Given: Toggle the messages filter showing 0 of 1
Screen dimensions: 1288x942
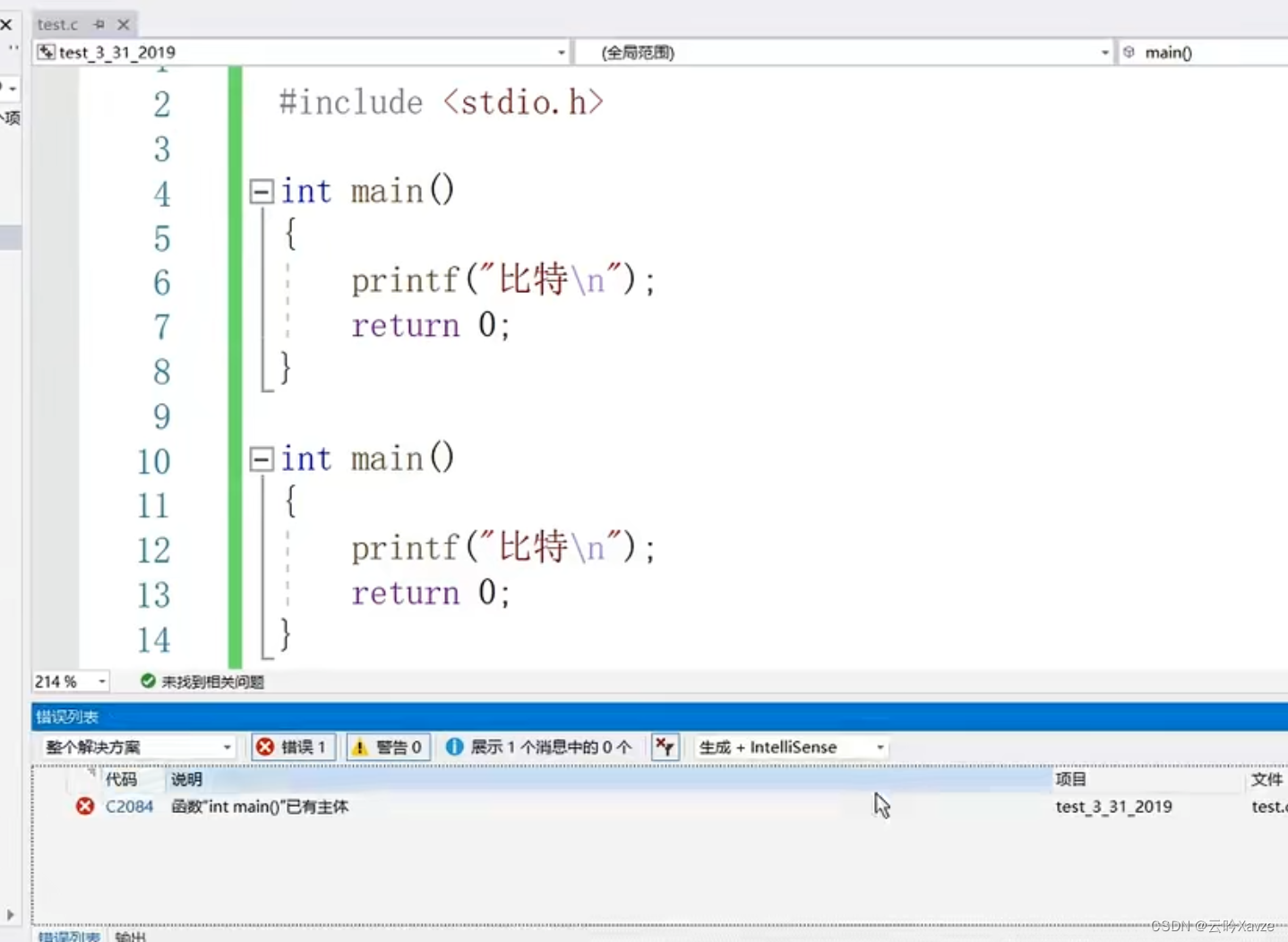Looking at the screenshot, I should pyautogui.click(x=539, y=747).
